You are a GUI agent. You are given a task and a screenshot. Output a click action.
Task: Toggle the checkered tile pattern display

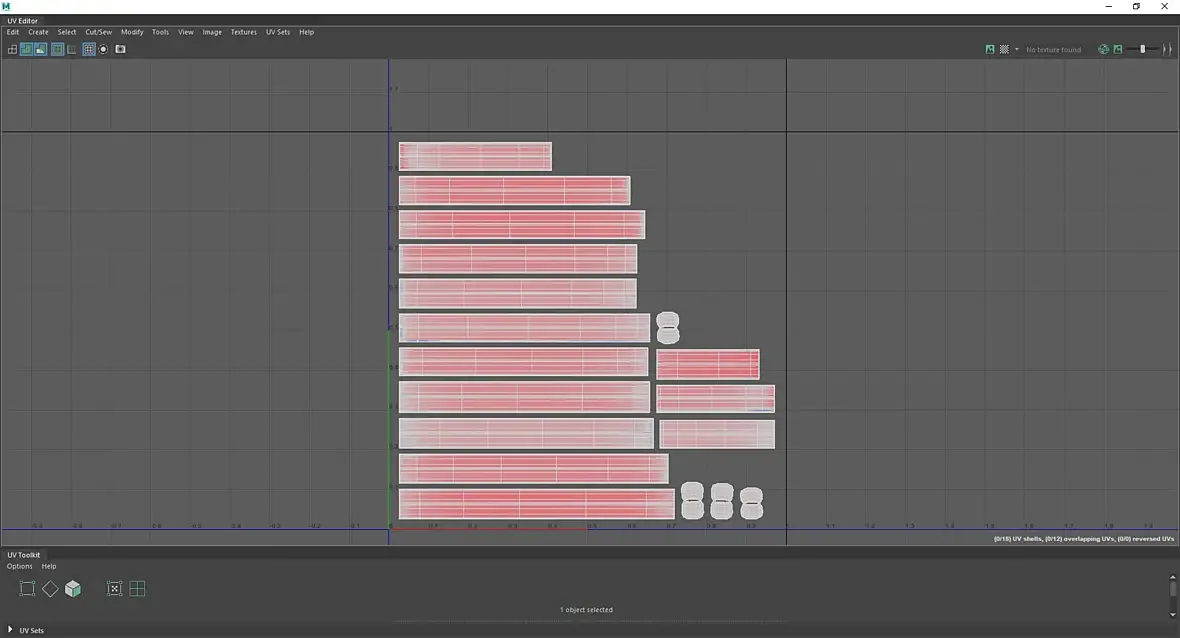click(1004, 49)
